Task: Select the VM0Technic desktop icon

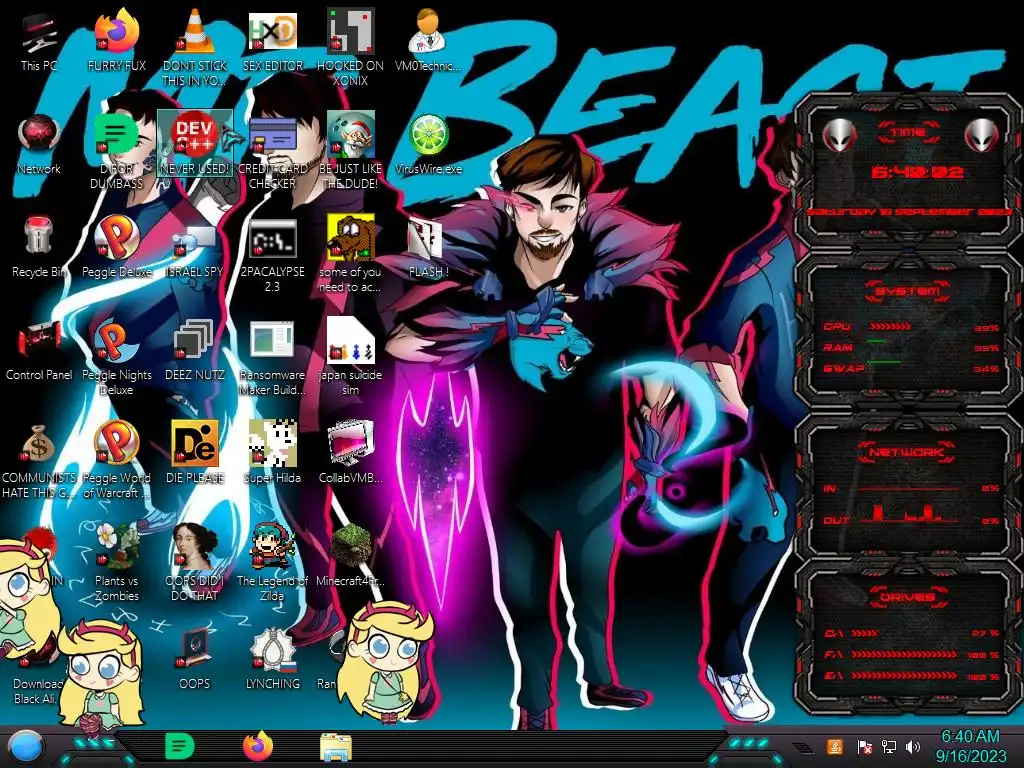Action: tap(428, 40)
